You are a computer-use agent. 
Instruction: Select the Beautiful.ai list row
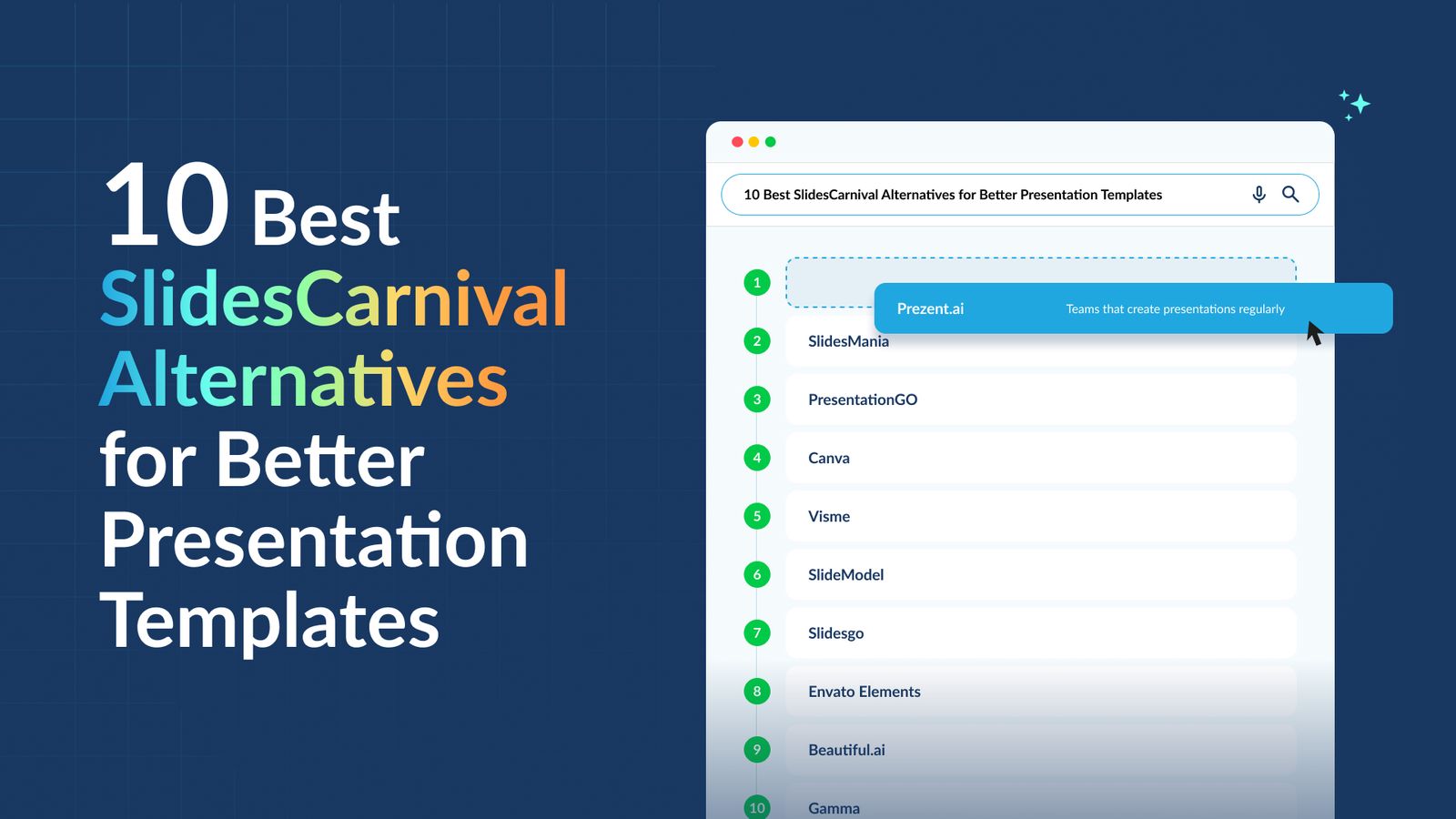[x=1041, y=749]
